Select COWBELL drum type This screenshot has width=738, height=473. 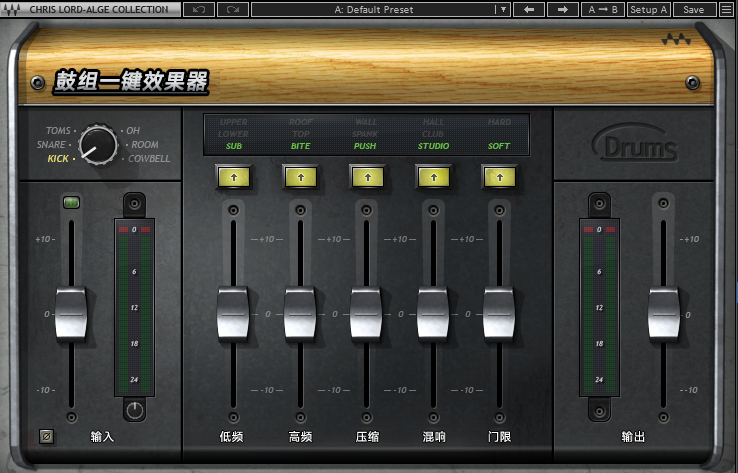[149, 159]
